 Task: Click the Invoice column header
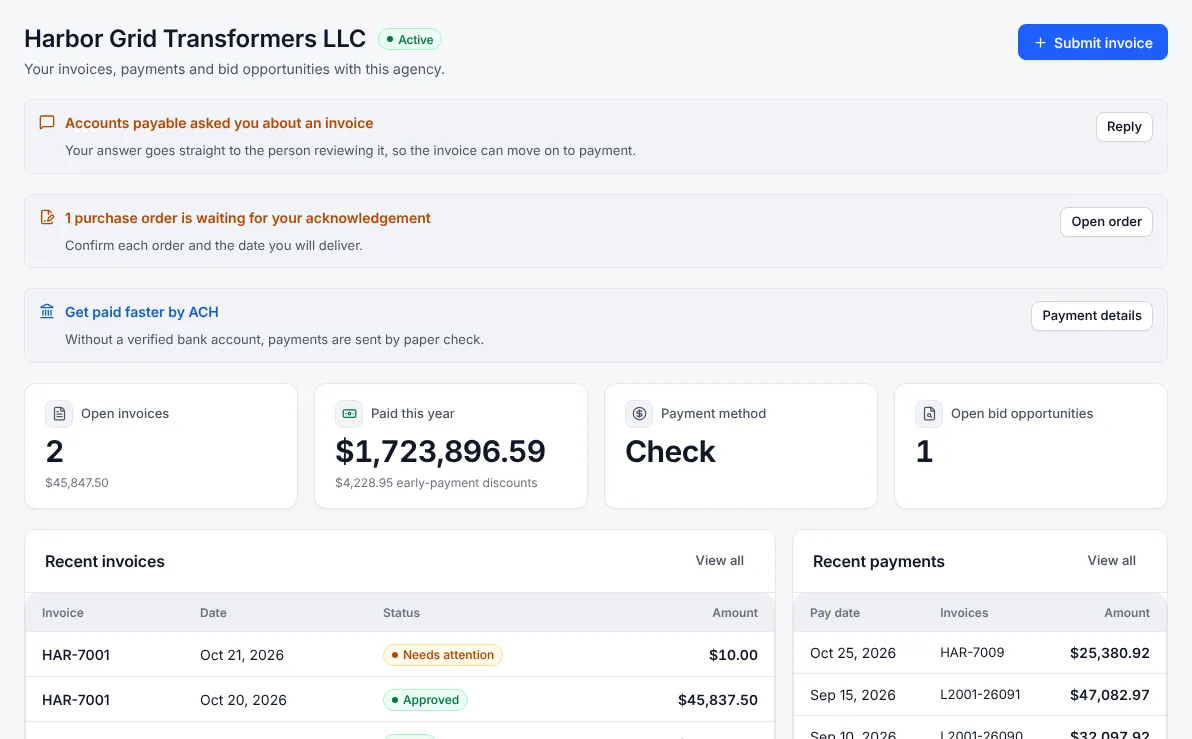coord(62,613)
